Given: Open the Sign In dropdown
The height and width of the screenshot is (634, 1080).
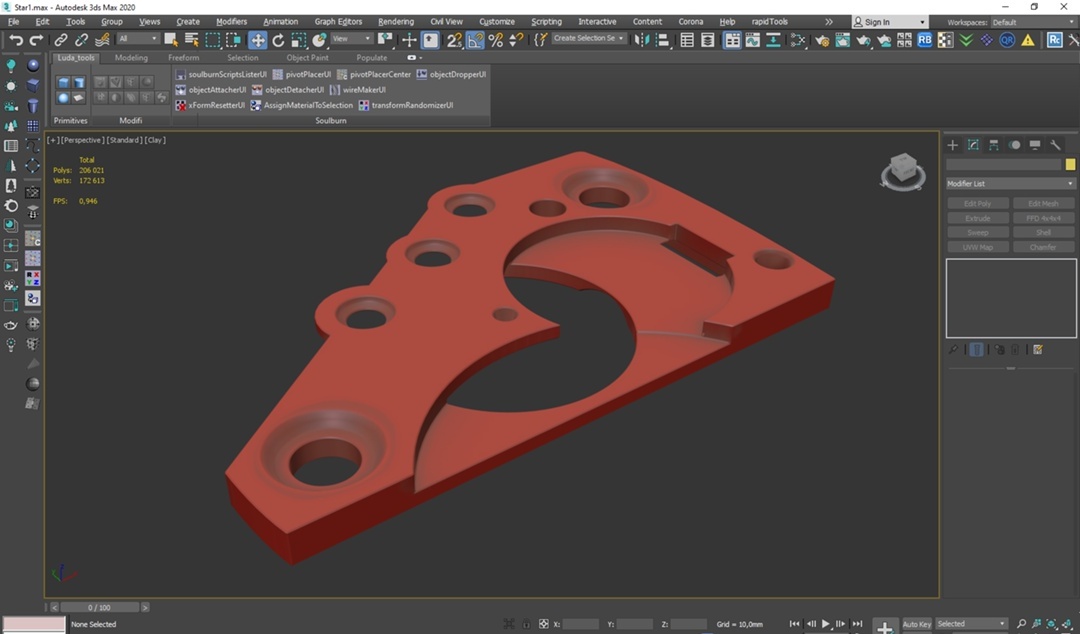Looking at the screenshot, I should 889,22.
